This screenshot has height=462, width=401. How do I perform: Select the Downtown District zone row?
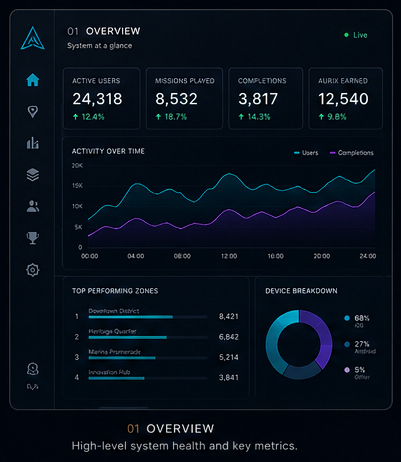[x=156, y=314]
